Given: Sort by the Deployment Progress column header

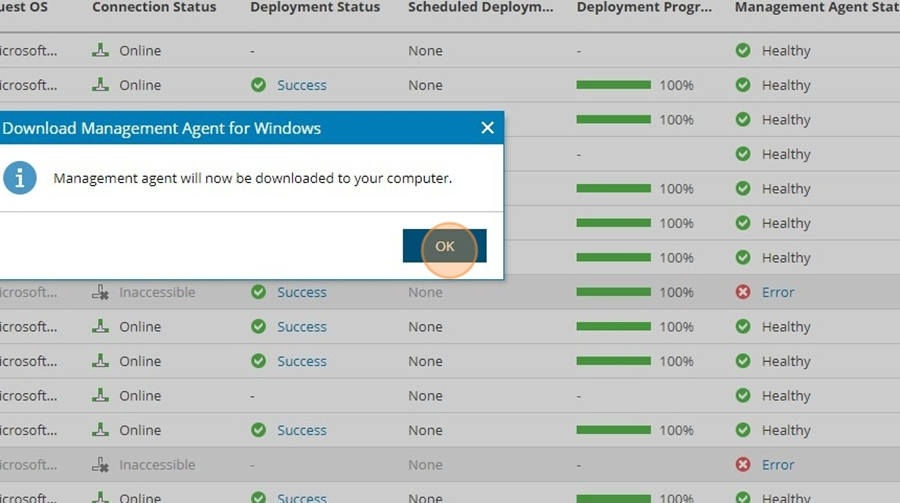Looking at the screenshot, I should point(644,7).
